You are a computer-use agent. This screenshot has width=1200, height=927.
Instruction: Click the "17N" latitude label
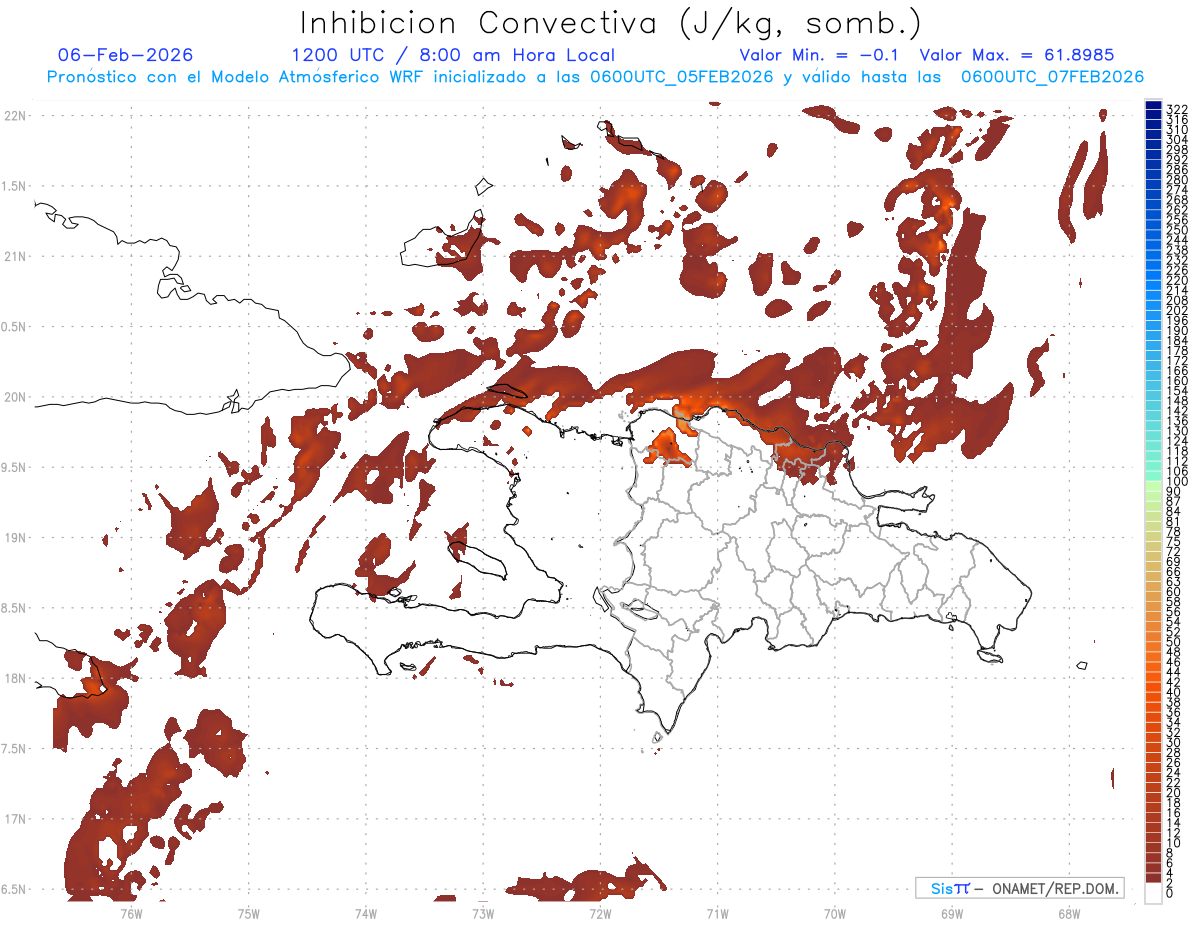14,819
